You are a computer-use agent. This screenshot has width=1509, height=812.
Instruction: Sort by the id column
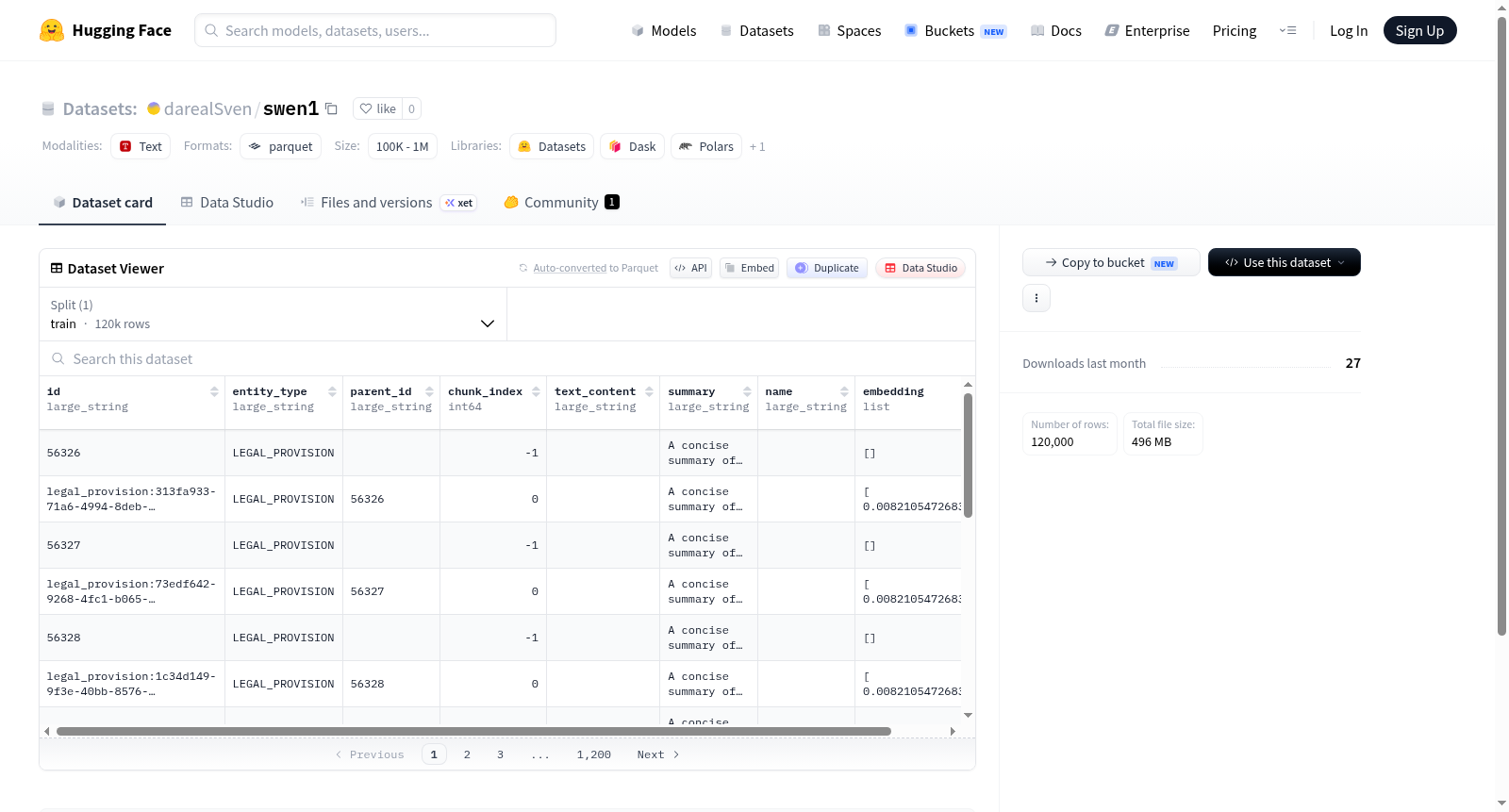coord(214,391)
